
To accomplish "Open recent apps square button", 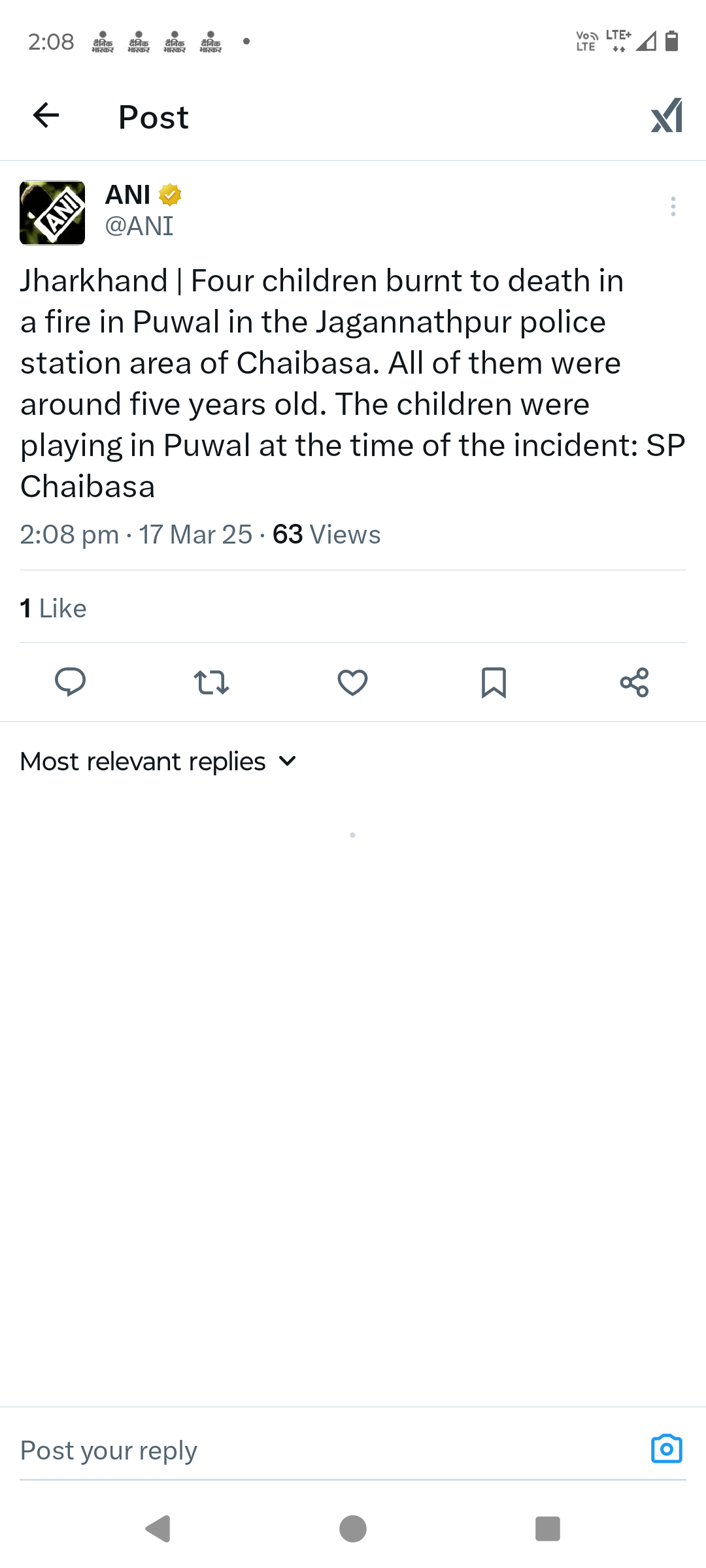I will 547,1529.
